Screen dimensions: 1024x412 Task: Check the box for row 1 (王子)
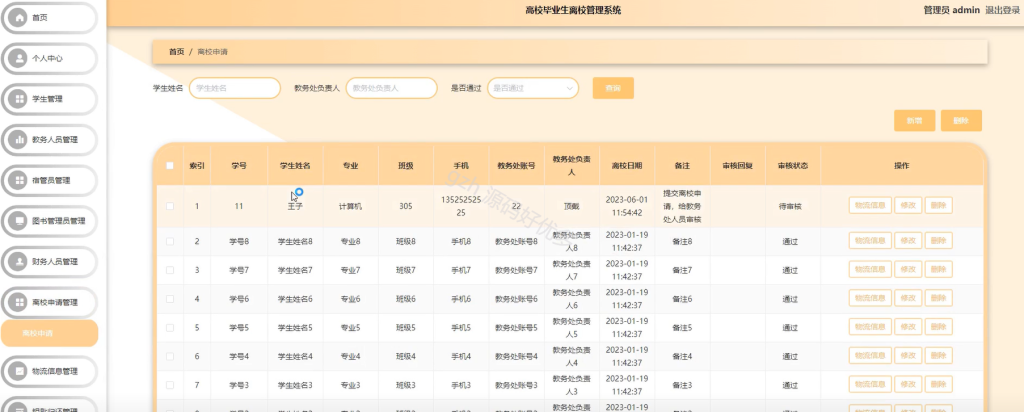click(x=170, y=206)
